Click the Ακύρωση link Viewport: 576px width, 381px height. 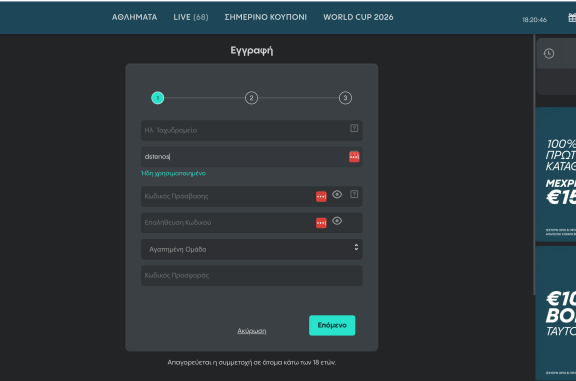(252, 331)
